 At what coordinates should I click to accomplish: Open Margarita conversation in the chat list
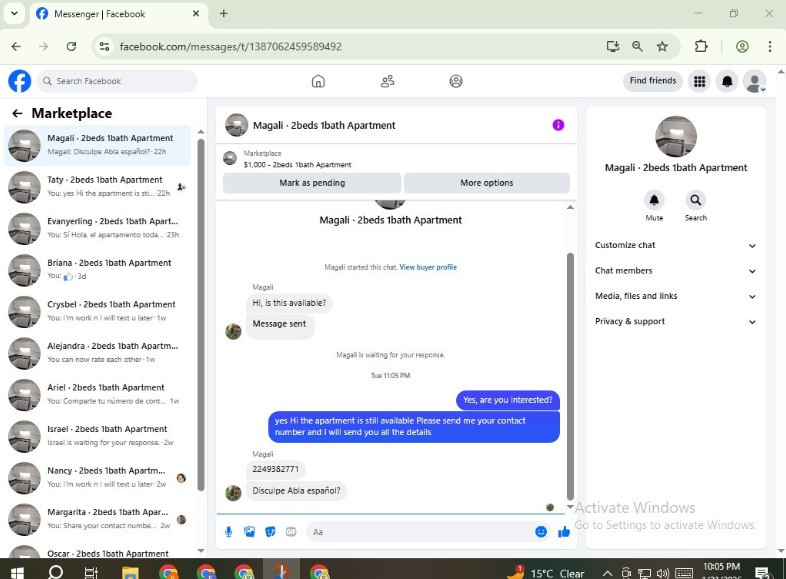pyautogui.click(x=97, y=520)
